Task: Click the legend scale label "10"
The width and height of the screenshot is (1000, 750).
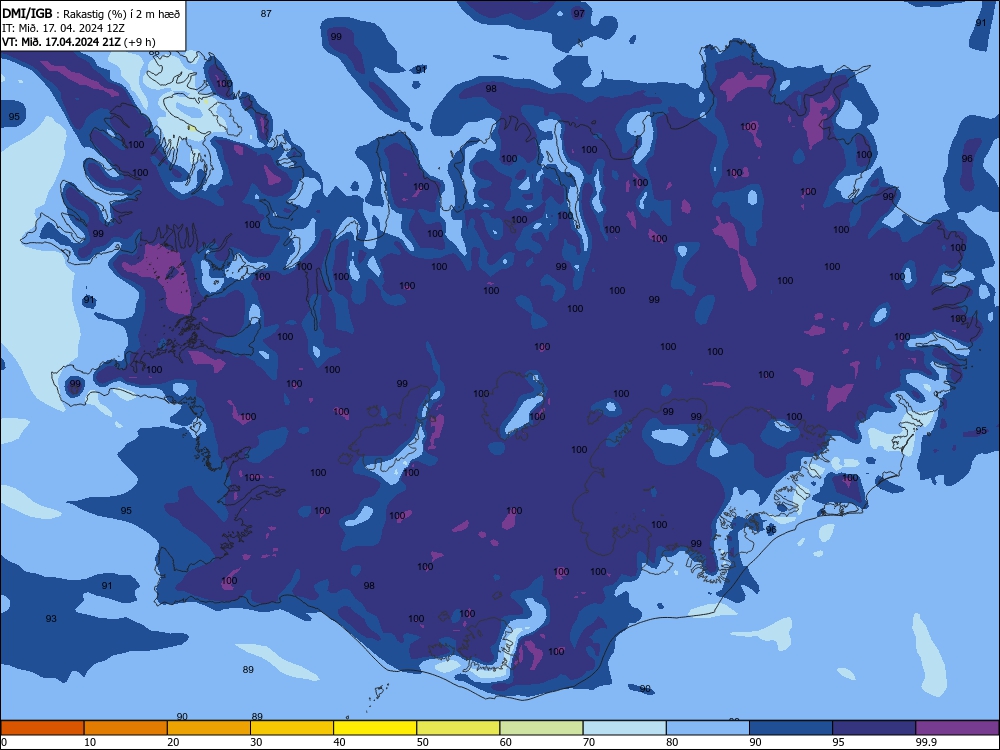Action: [90, 742]
